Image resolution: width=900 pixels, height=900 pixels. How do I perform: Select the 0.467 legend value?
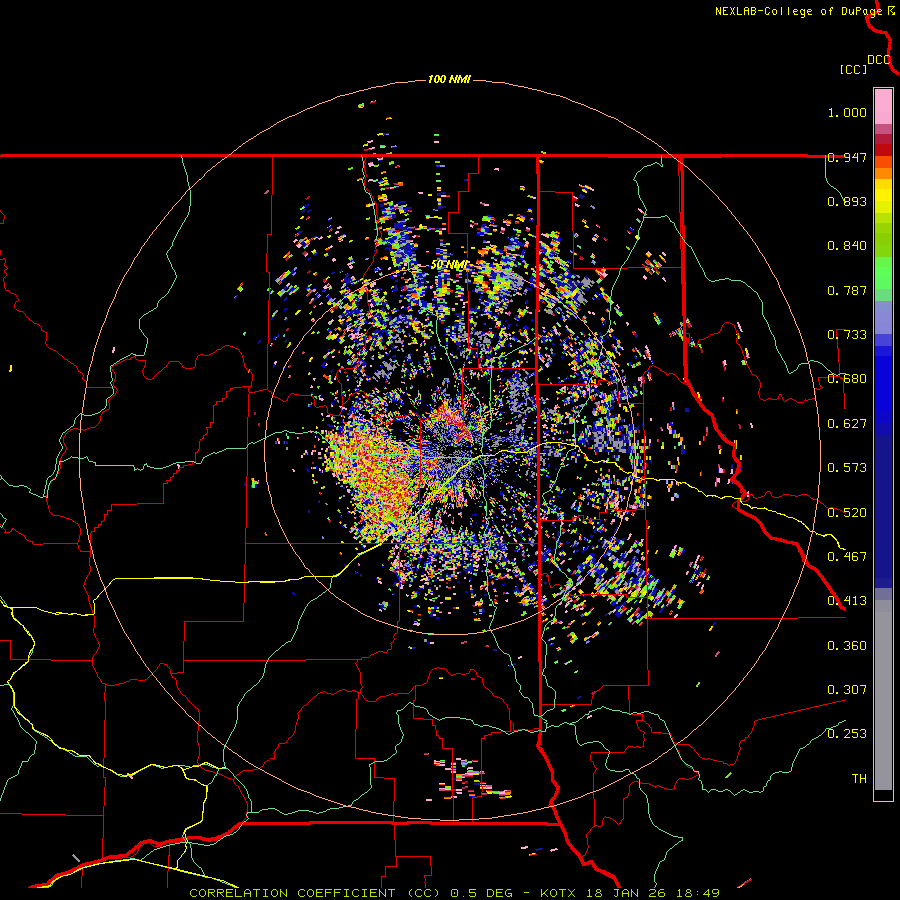[x=847, y=557]
